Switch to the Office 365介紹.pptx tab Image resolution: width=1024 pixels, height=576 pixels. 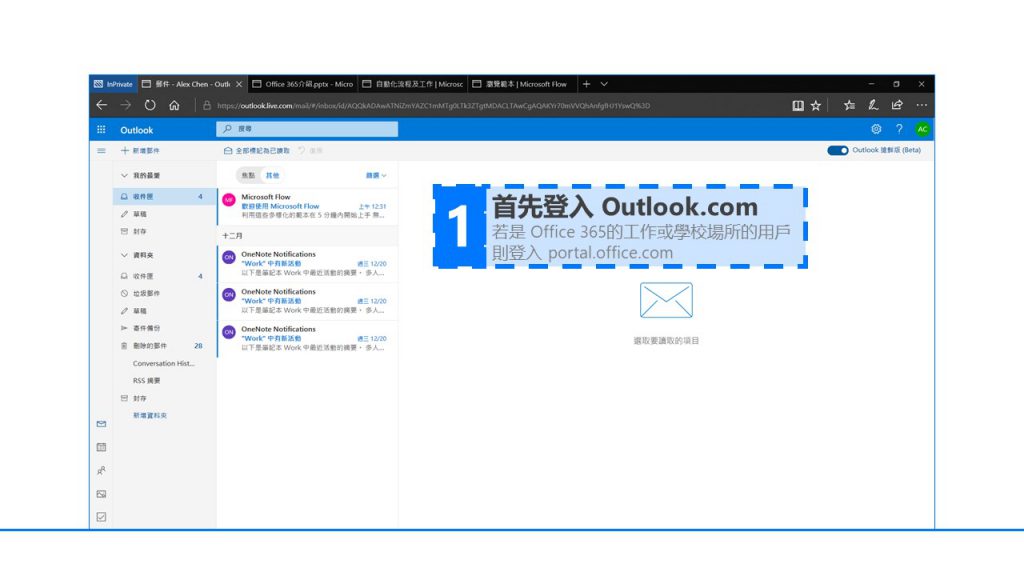[x=303, y=84]
